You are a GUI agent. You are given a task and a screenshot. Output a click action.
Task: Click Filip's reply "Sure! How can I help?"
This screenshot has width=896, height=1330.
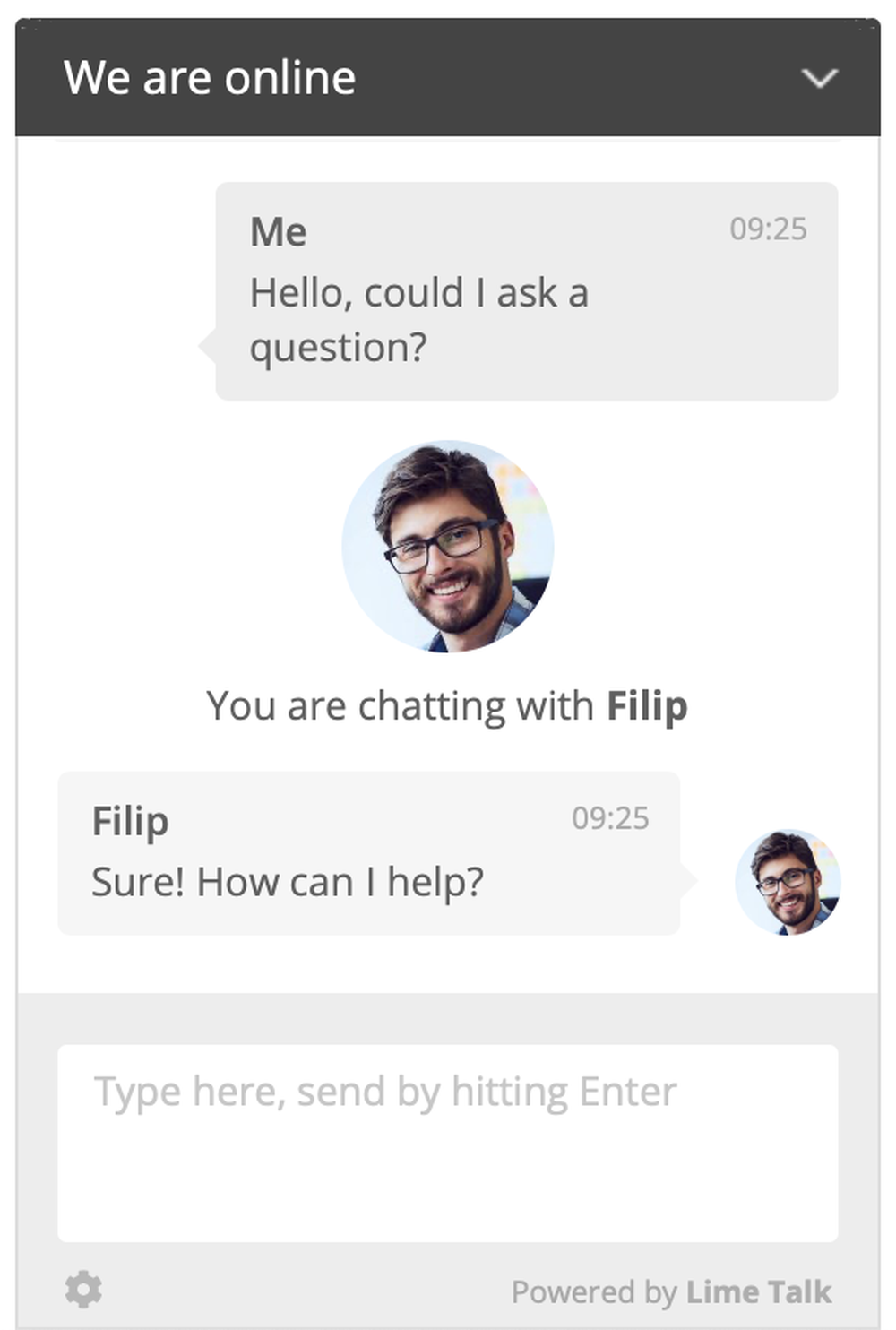coord(288,882)
